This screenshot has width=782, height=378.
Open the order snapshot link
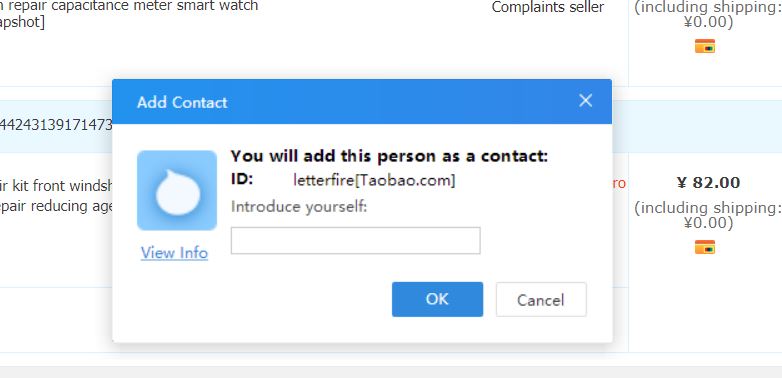coord(22,23)
